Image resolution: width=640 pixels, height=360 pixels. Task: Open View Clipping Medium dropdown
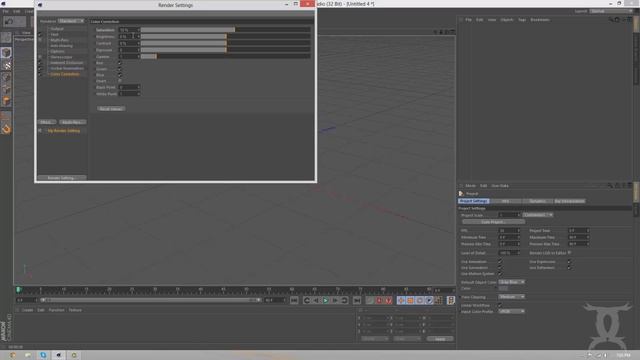click(x=511, y=297)
